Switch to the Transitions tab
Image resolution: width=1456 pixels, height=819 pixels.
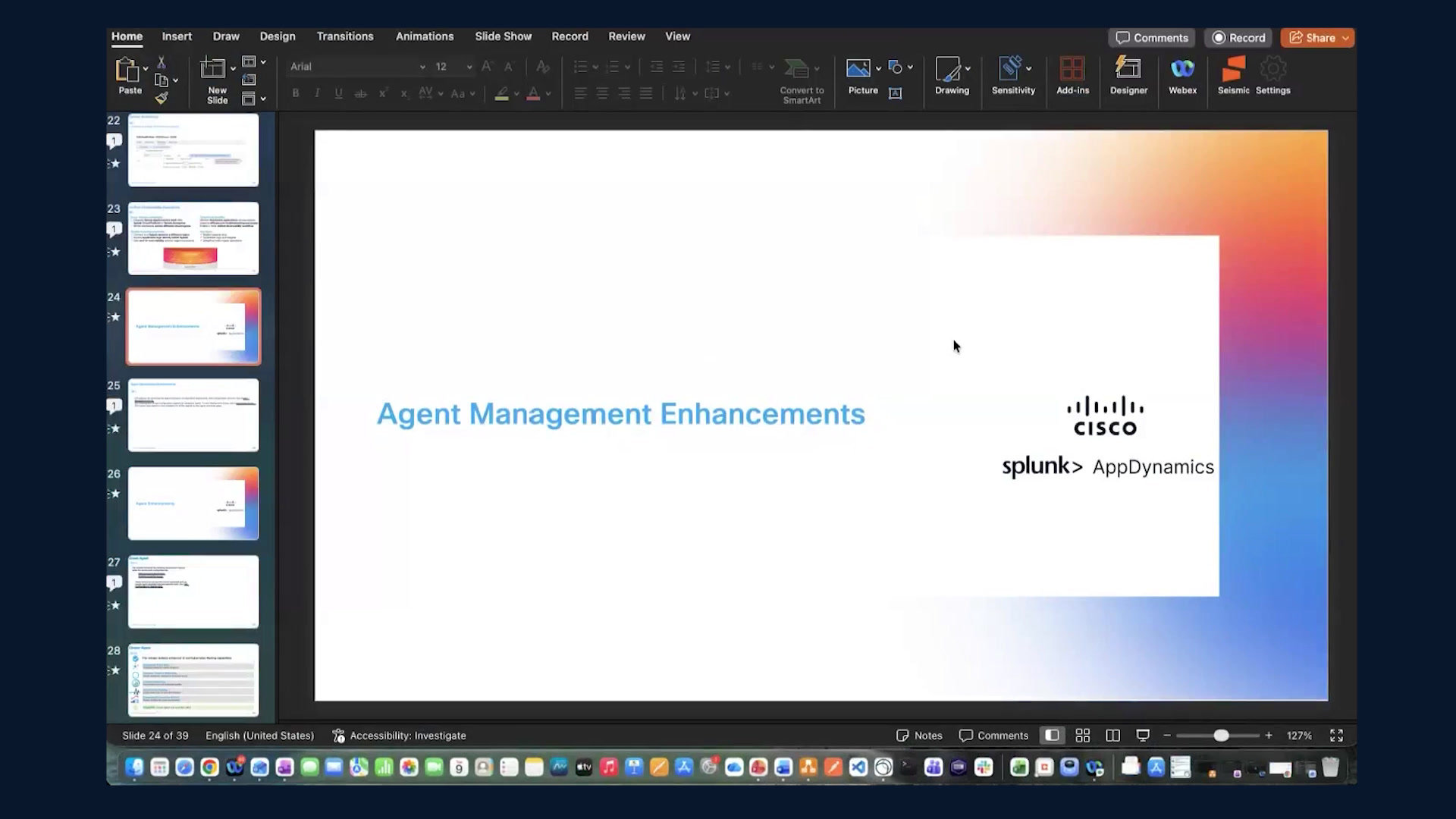click(x=345, y=36)
